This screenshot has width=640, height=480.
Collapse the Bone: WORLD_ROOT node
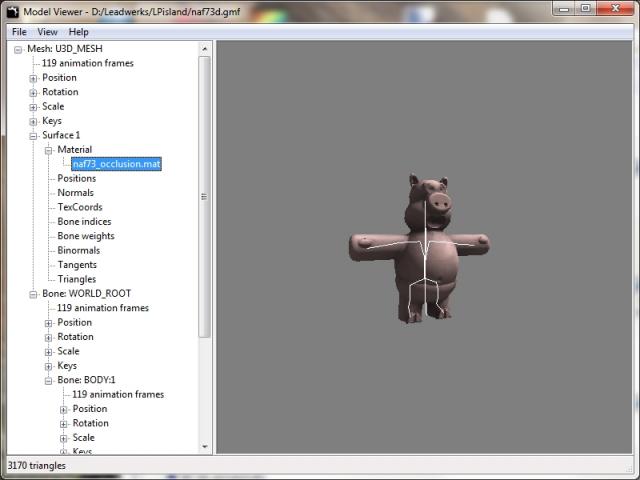(x=33, y=294)
